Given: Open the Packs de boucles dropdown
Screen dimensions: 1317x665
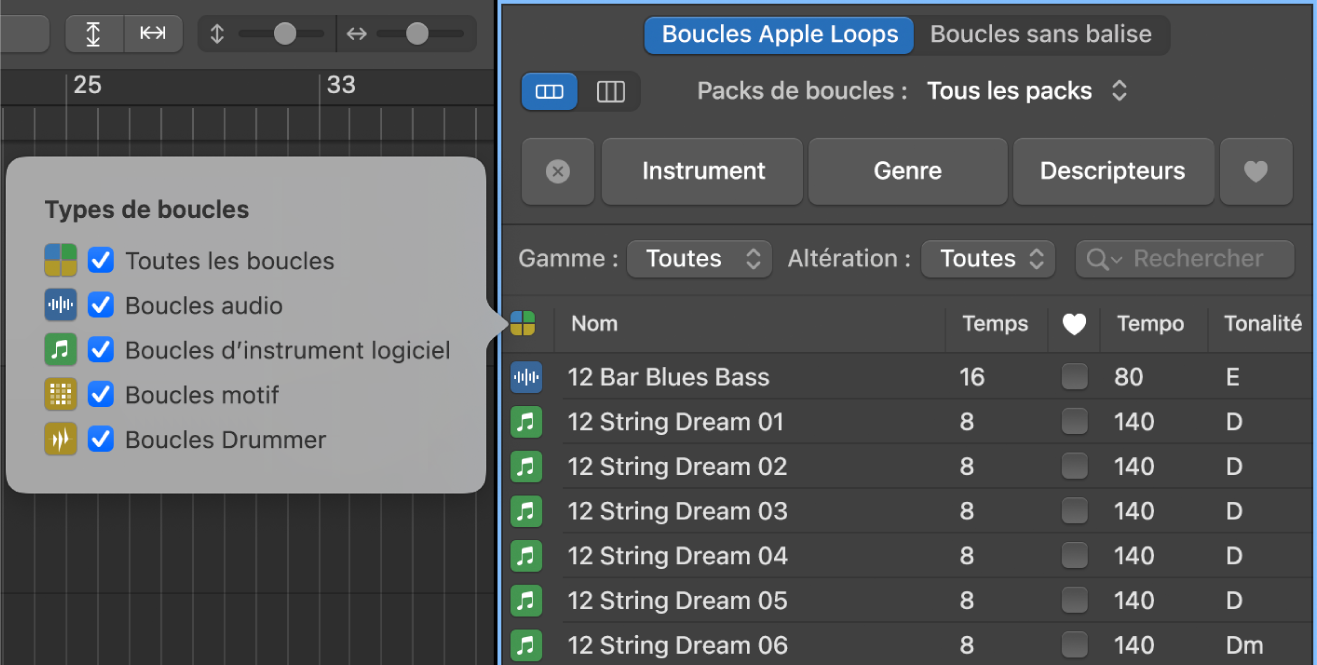Looking at the screenshot, I should point(1027,91).
